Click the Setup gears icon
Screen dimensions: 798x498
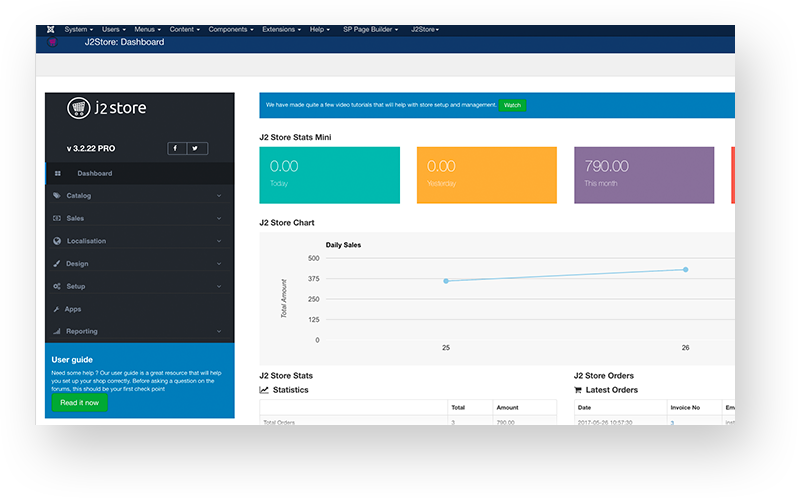[x=57, y=286]
